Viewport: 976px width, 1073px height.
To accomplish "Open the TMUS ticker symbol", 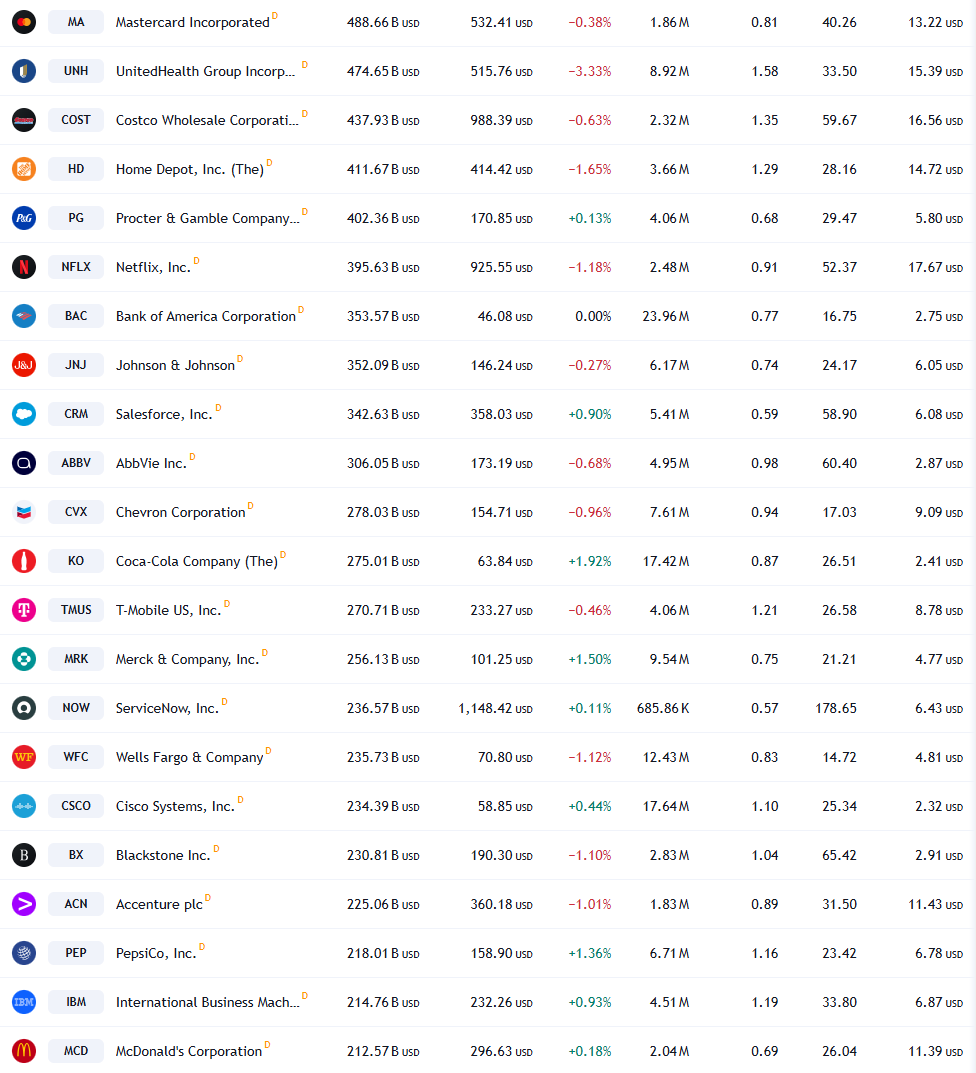I will point(76,610).
